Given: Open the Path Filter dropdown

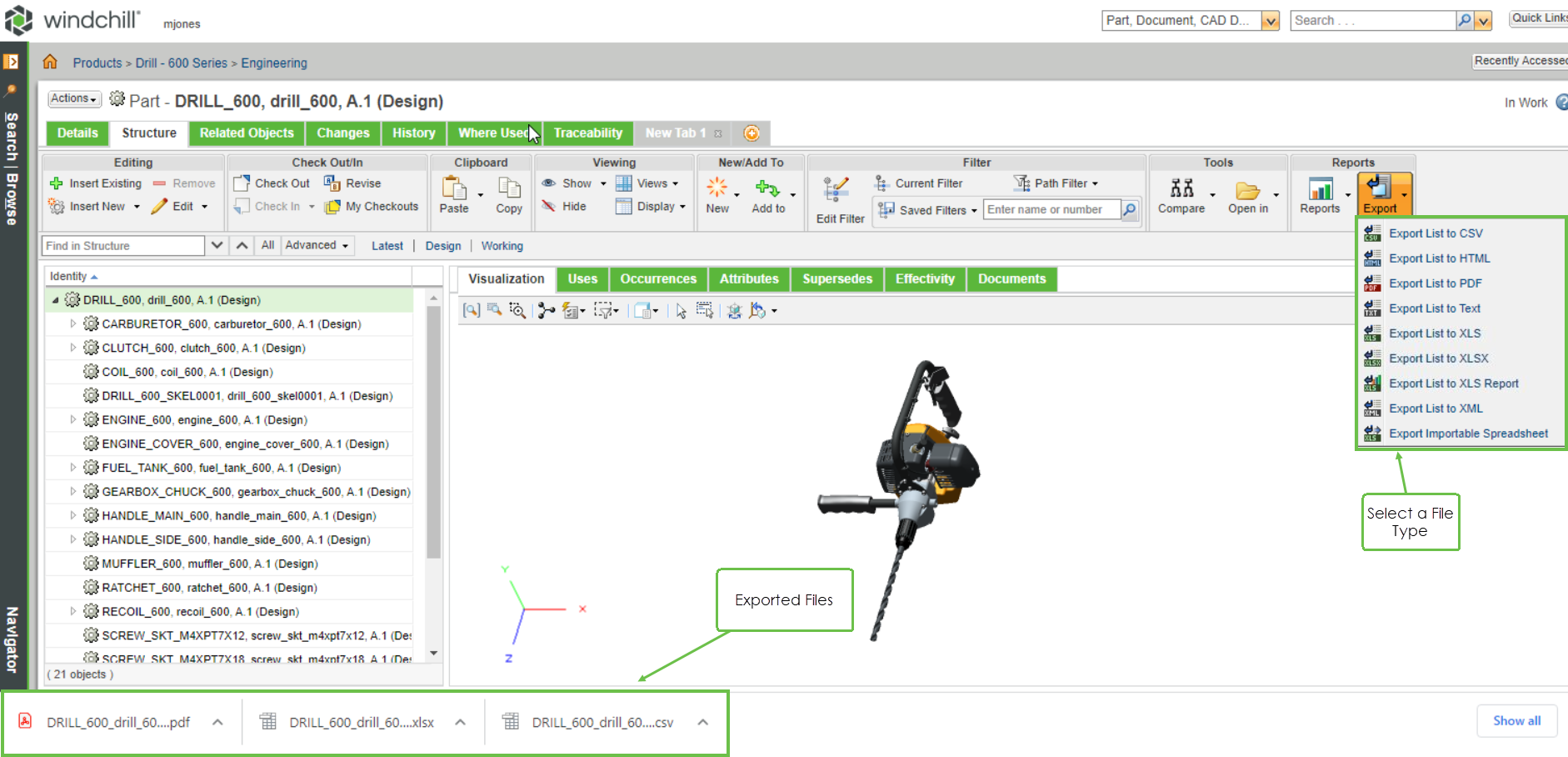Looking at the screenshot, I should pyautogui.click(x=1056, y=183).
